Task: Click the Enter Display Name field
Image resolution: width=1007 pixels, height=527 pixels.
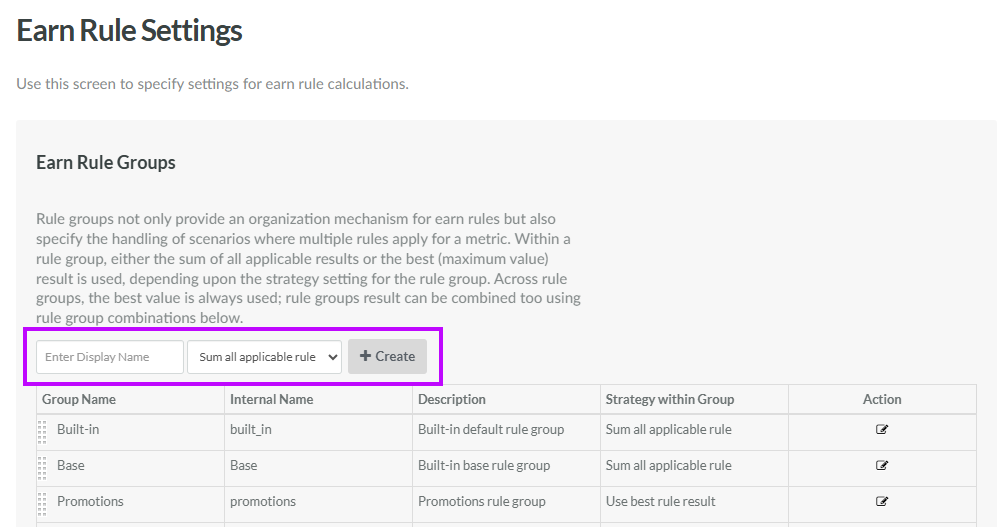Action: point(110,357)
